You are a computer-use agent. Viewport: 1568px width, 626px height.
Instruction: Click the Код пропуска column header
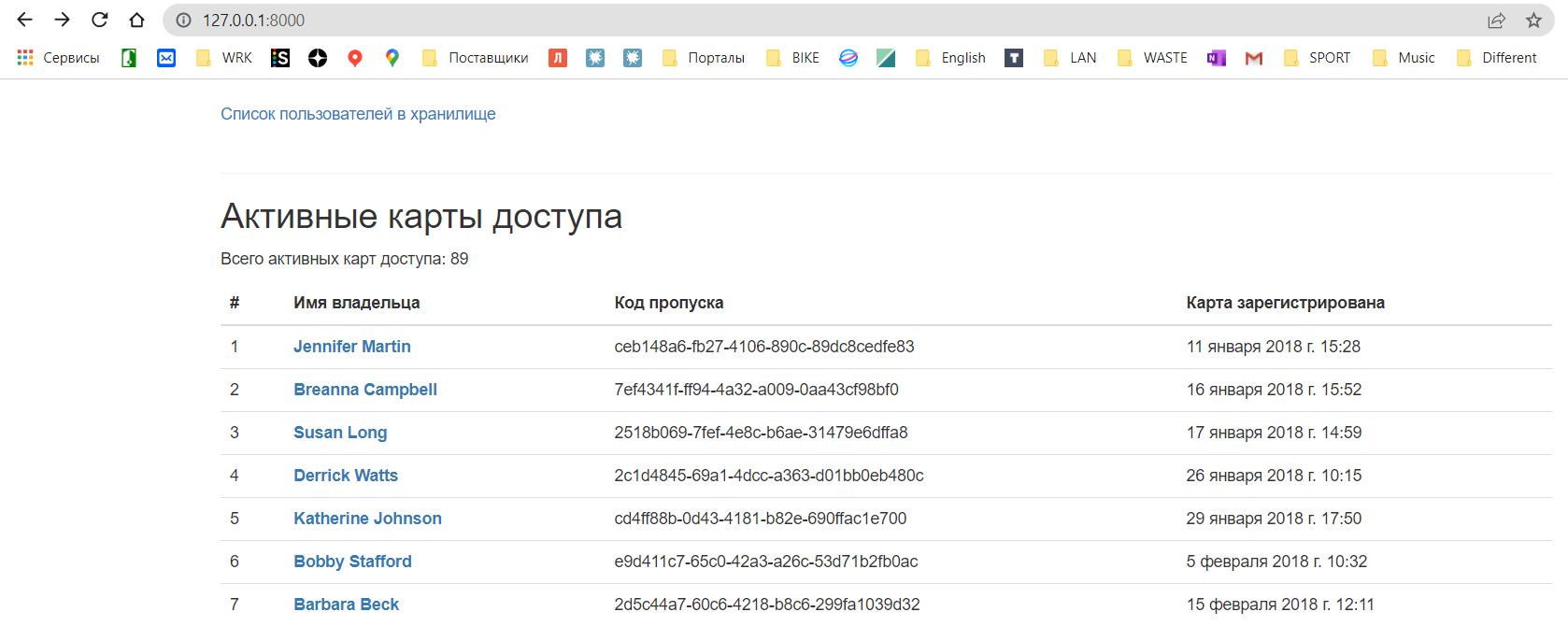point(669,303)
